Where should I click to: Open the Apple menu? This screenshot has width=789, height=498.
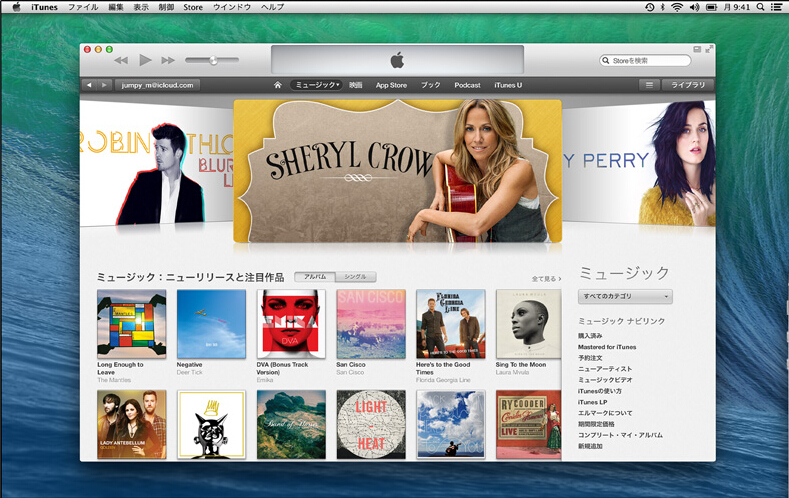(x=16, y=7)
